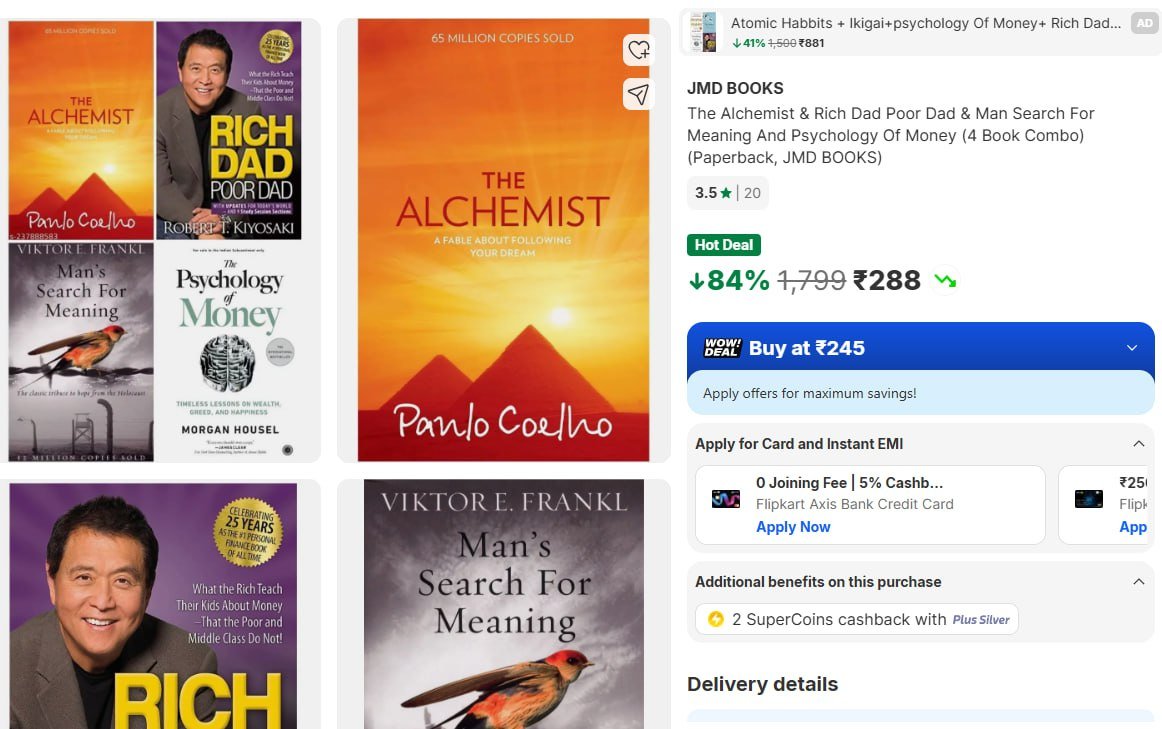Open the Rich Dad Poor Dad cover image
Image resolution: width=1162 pixels, height=729 pixels.
153,606
